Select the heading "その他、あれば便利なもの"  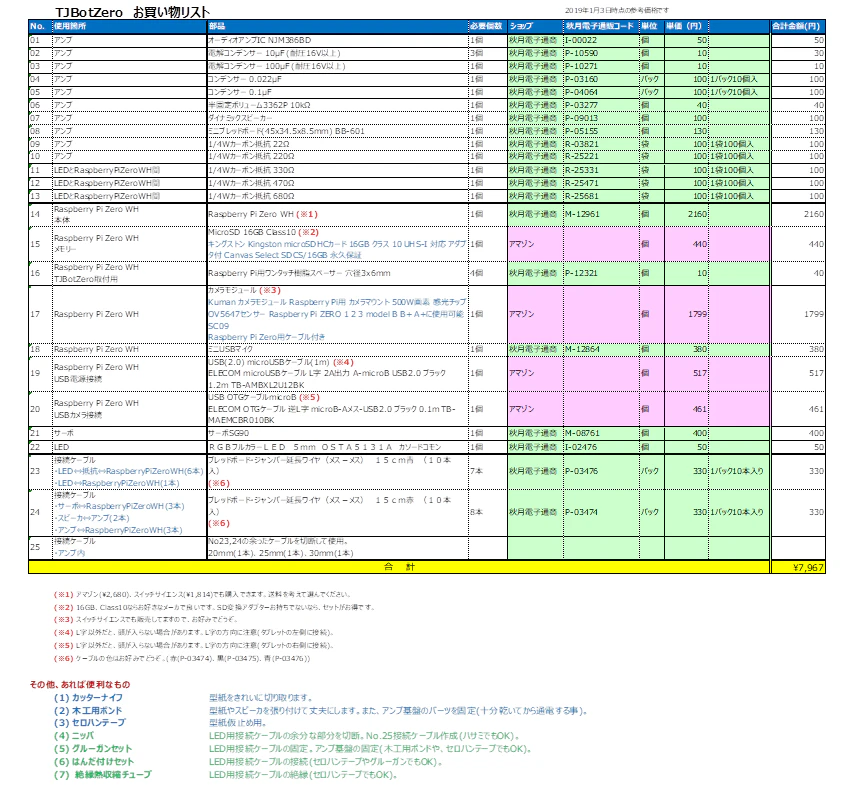click(80, 685)
